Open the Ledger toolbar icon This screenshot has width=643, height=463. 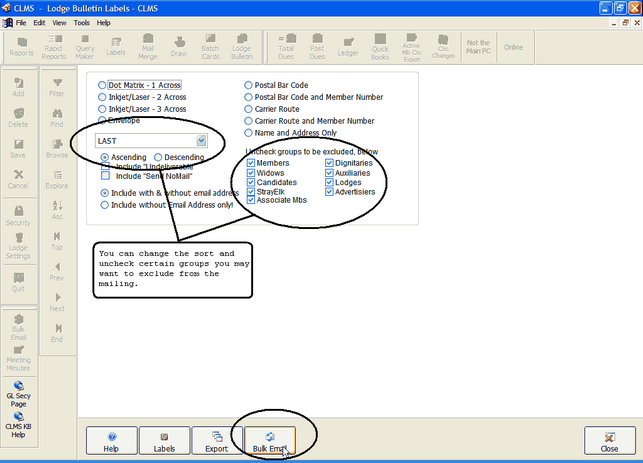[x=348, y=47]
